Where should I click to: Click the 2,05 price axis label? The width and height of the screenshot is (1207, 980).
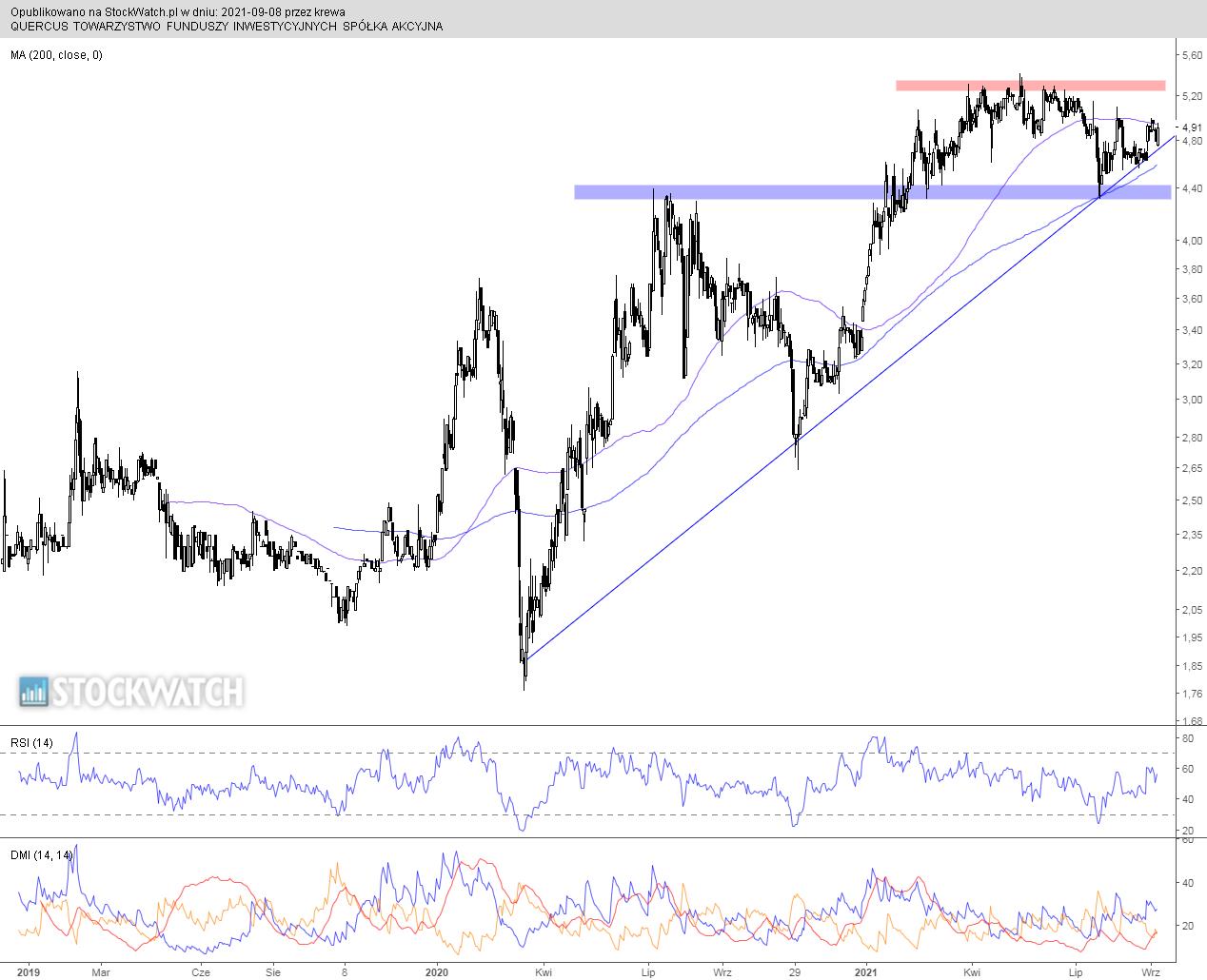[x=1190, y=610]
